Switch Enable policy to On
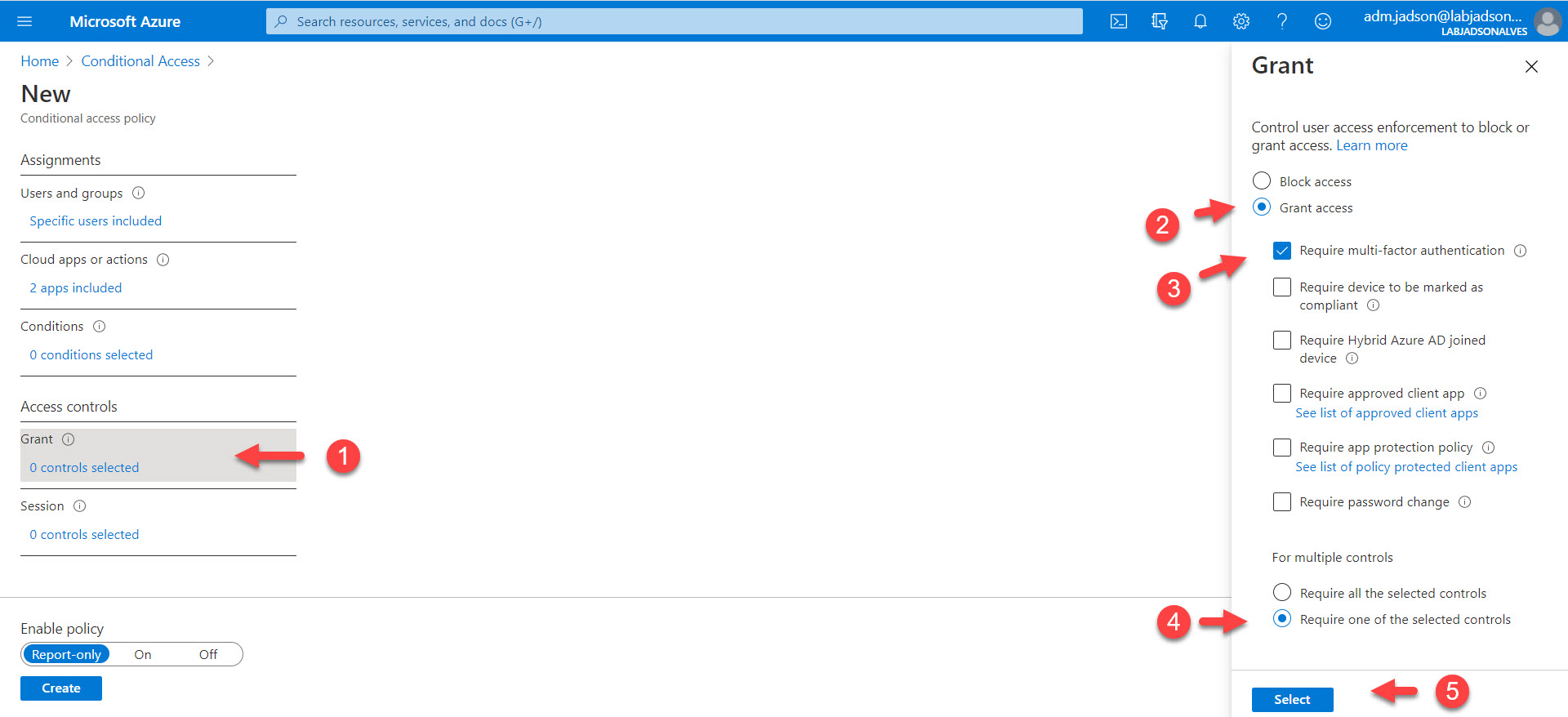The width and height of the screenshot is (1568, 717). 143,654
